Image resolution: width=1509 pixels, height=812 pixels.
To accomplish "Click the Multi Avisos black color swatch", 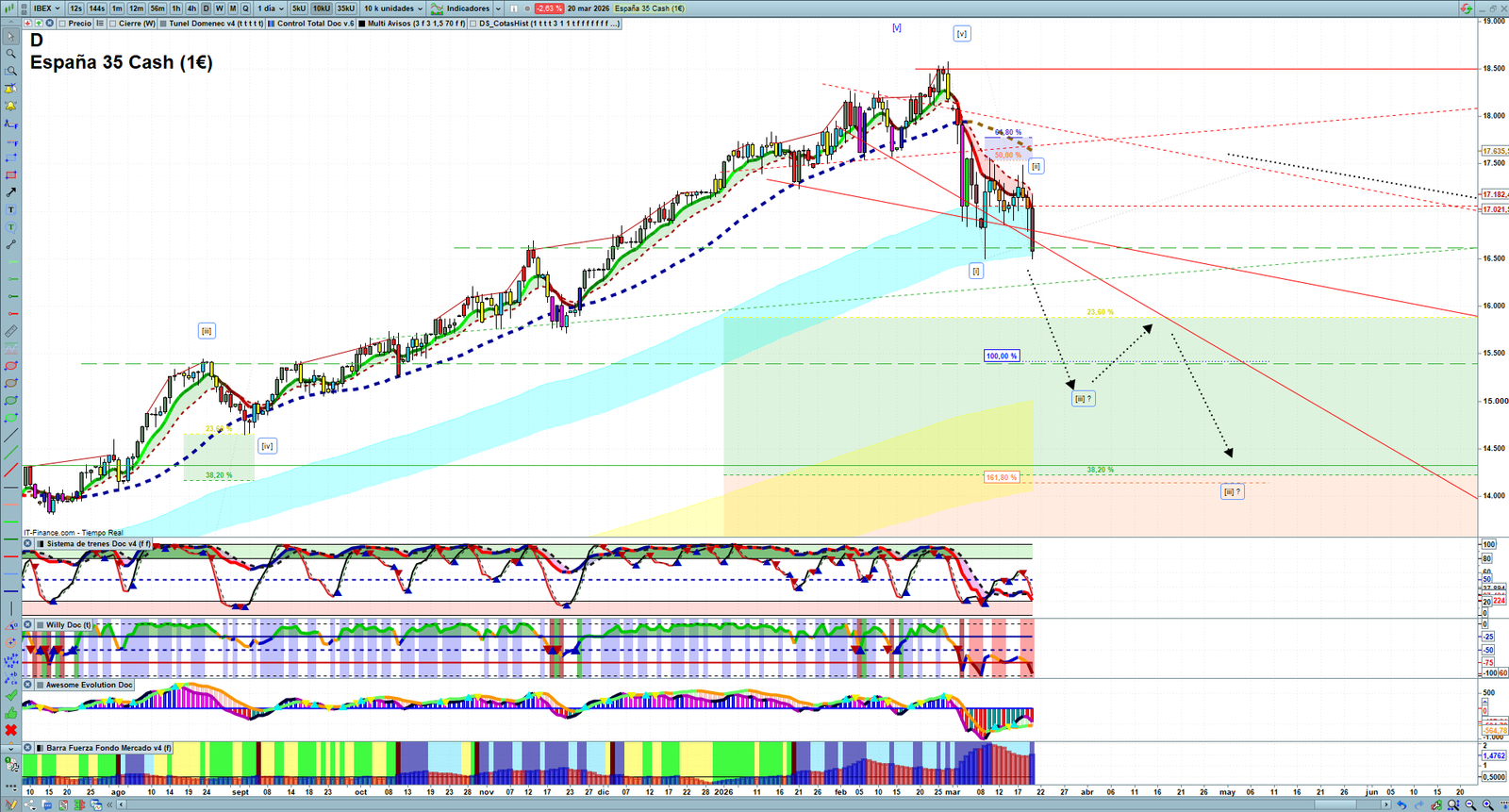I will click(362, 24).
